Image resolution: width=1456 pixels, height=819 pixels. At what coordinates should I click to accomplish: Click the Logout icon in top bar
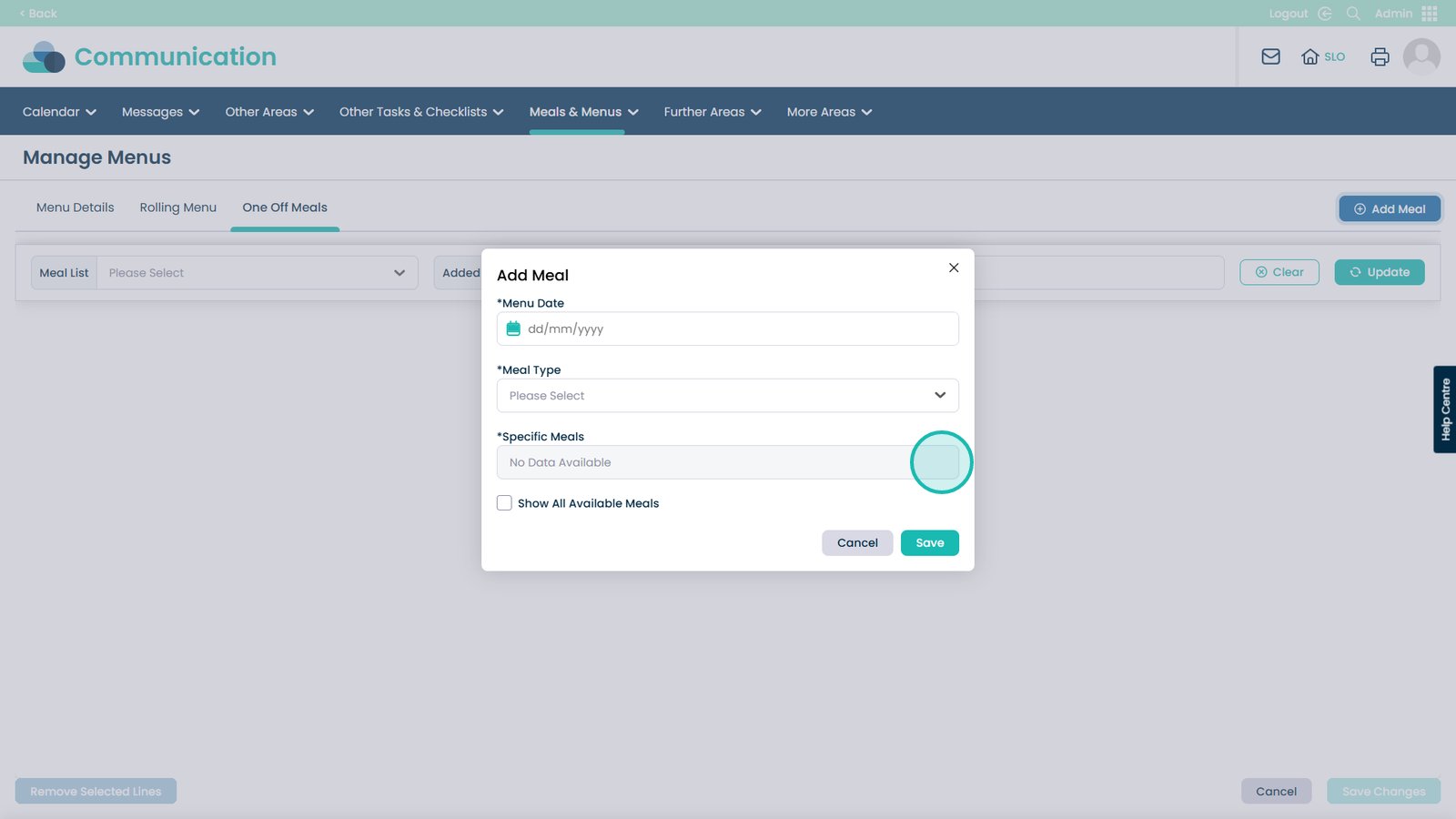pyautogui.click(x=1324, y=14)
